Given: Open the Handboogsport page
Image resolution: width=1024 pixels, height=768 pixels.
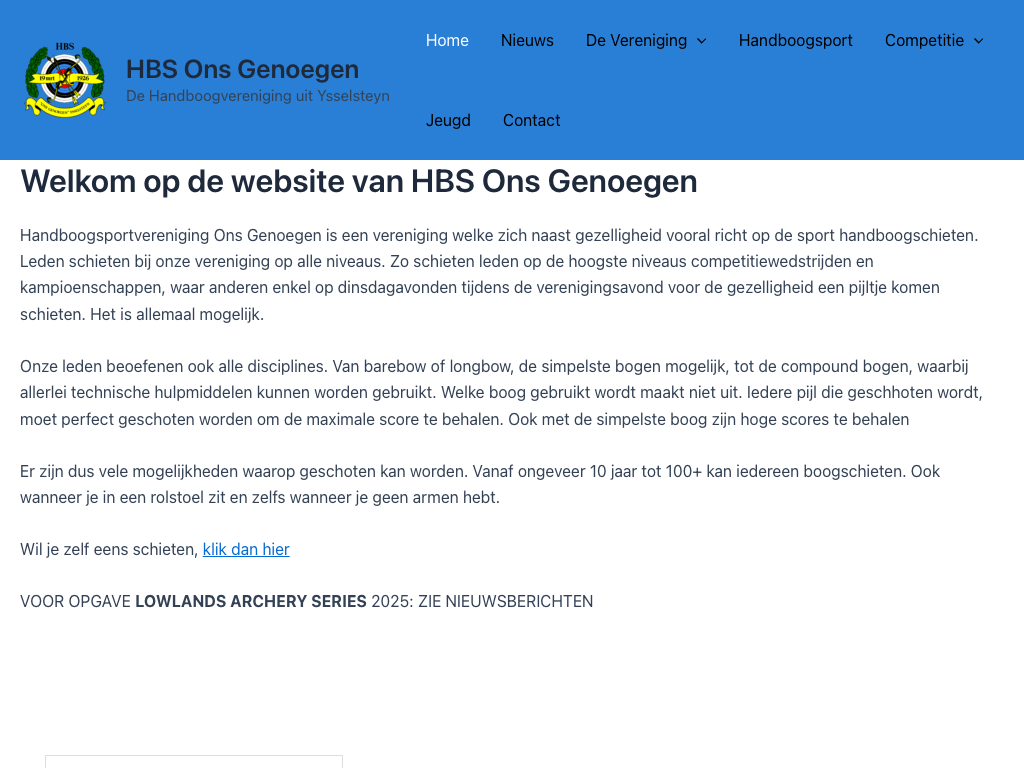Looking at the screenshot, I should coord(795,40).
